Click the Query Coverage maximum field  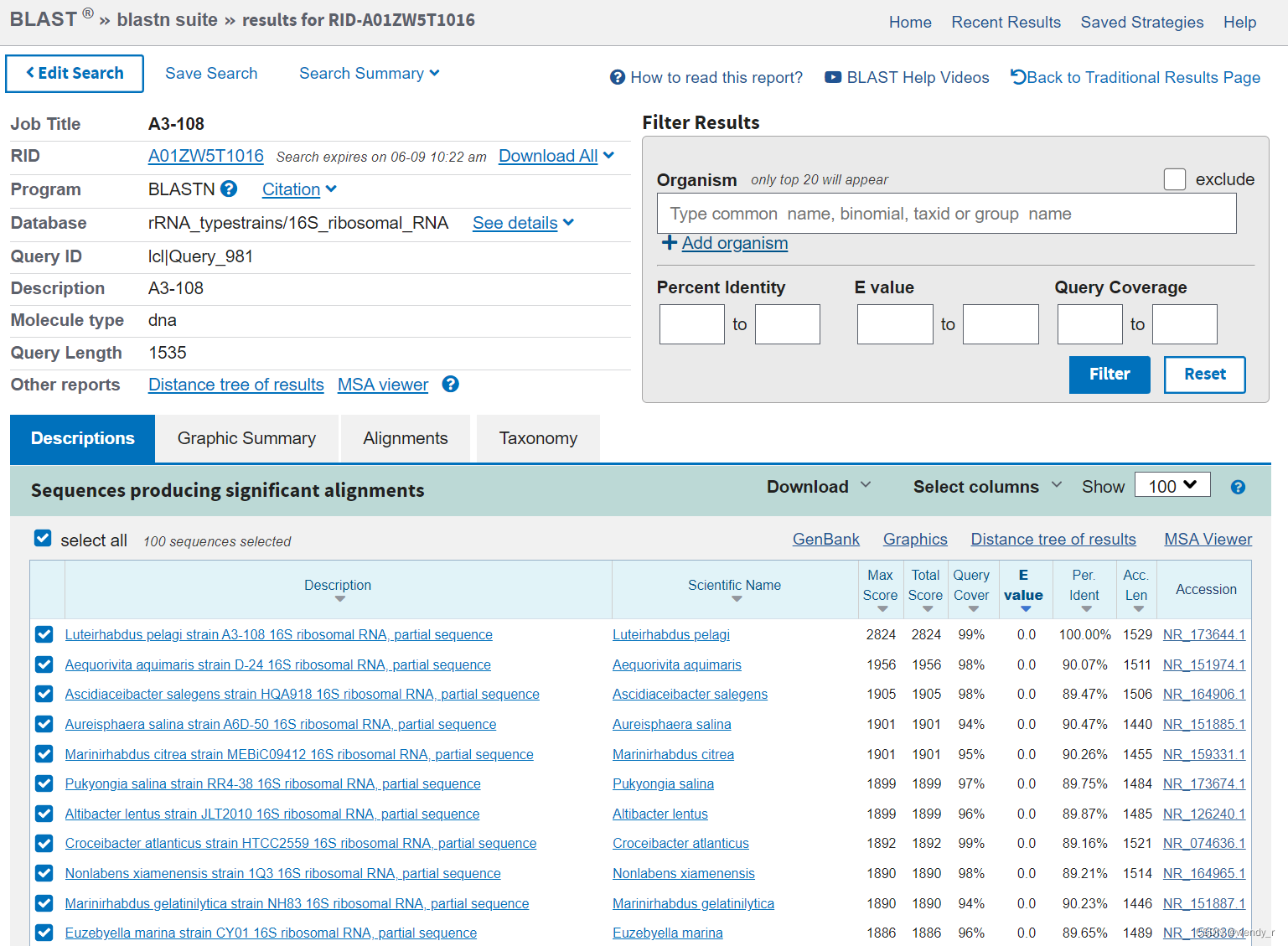click(x=1185, y=324)
